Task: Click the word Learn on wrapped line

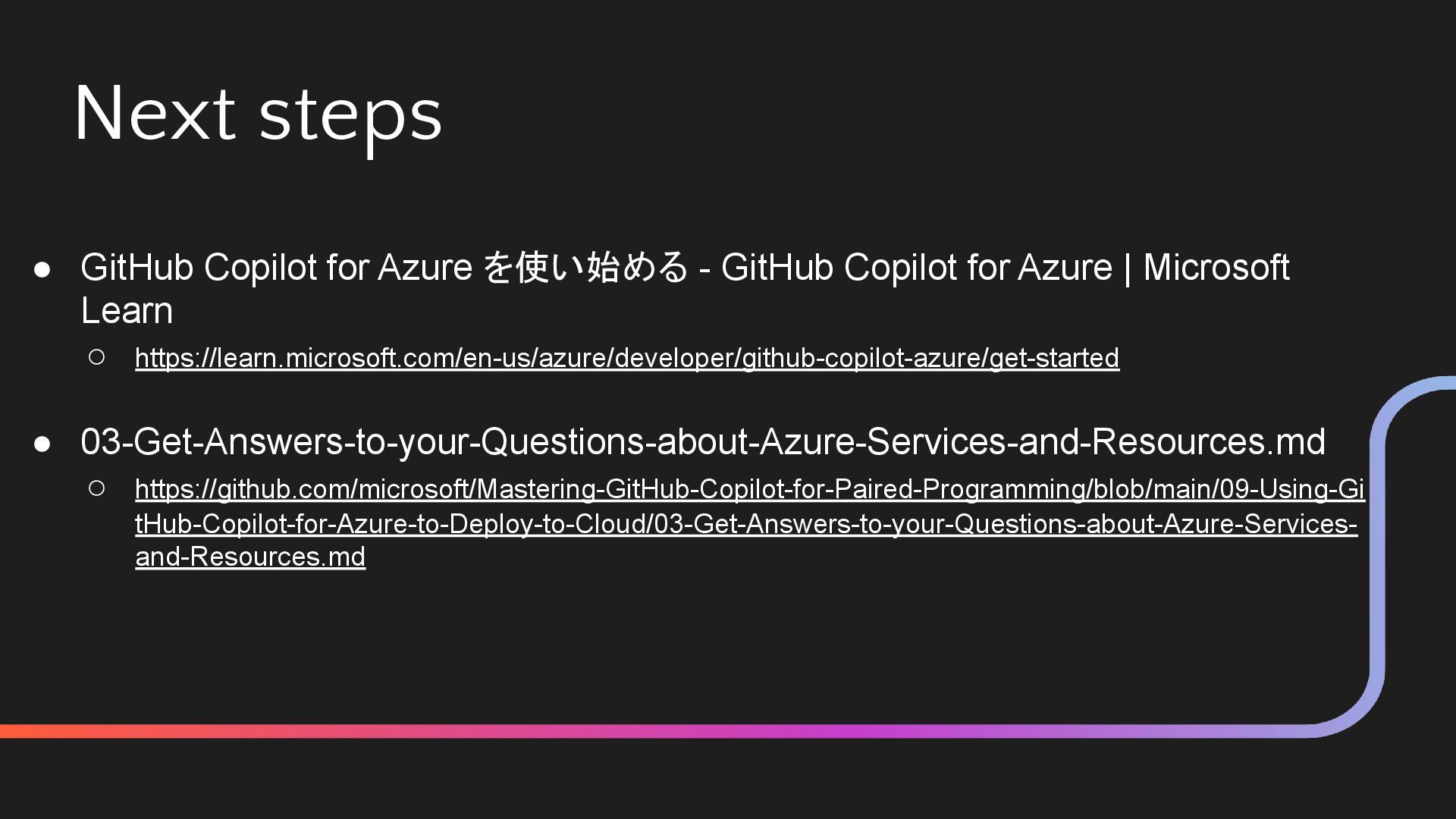Action: click(127, 311)
